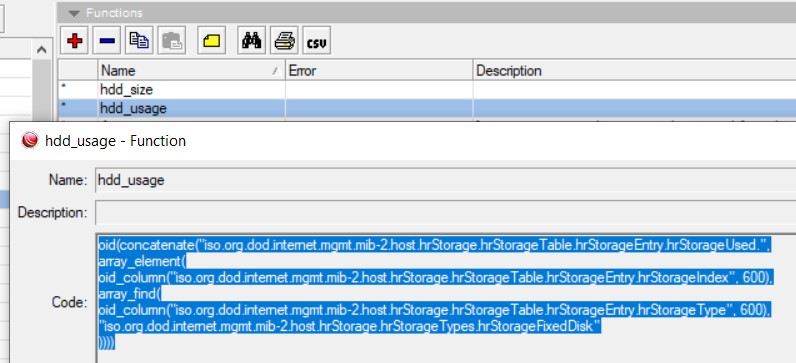This screenshot has width=796, height=363.
Task: Export the functions list with the CSV icon
Action: 317,41
